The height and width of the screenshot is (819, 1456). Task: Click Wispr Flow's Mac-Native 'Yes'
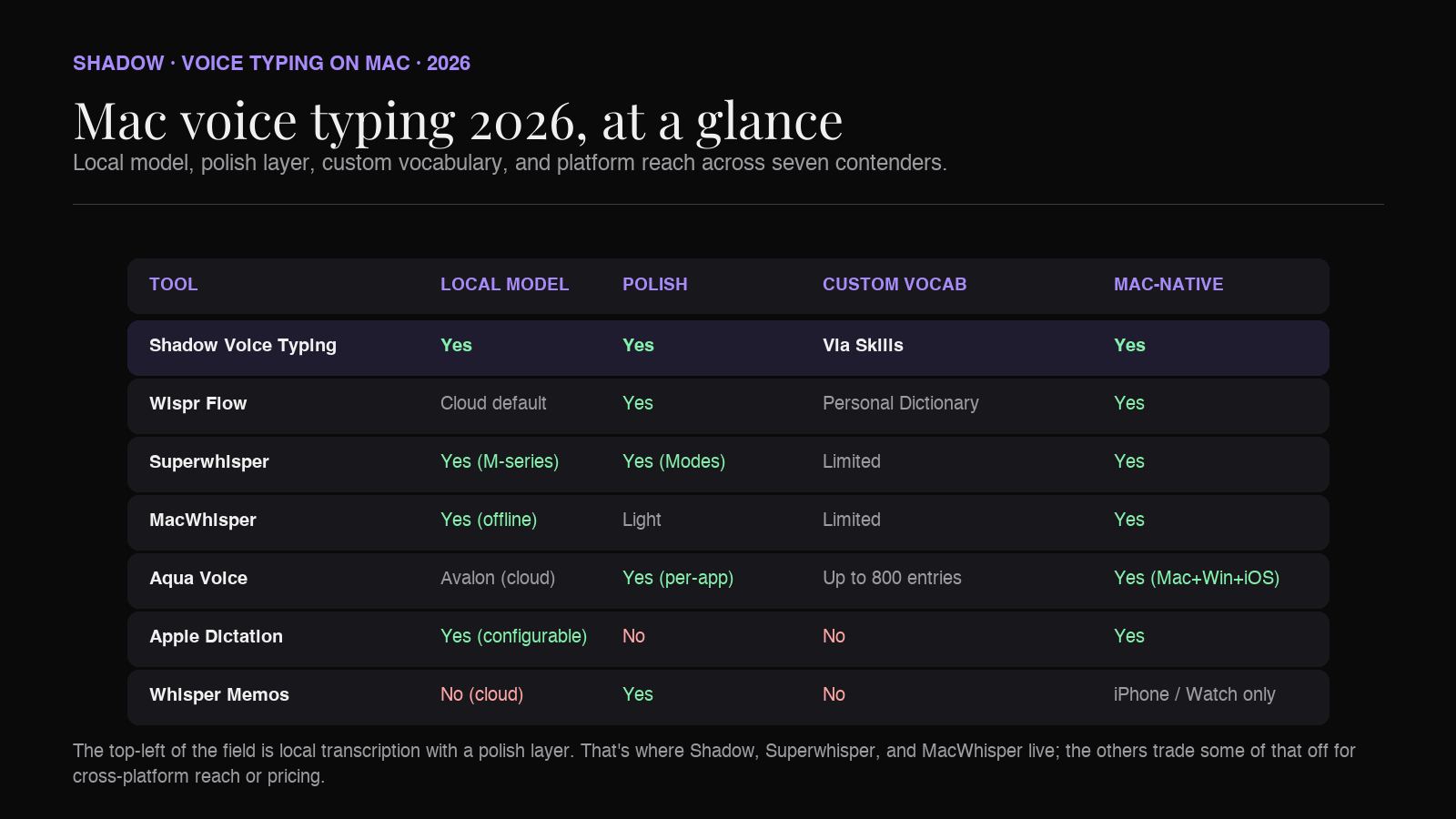tap(1129, 404)
